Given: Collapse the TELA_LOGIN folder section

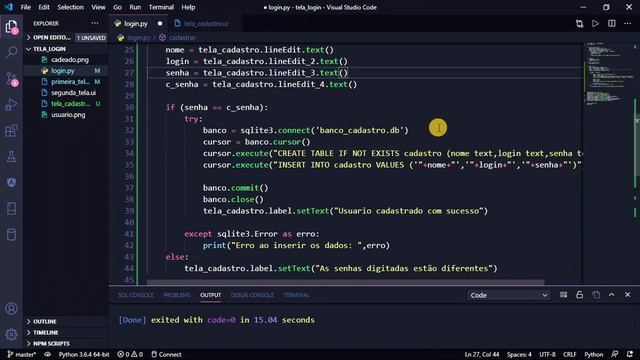Looking at the screenshot, I should click(x=65, y=49).
